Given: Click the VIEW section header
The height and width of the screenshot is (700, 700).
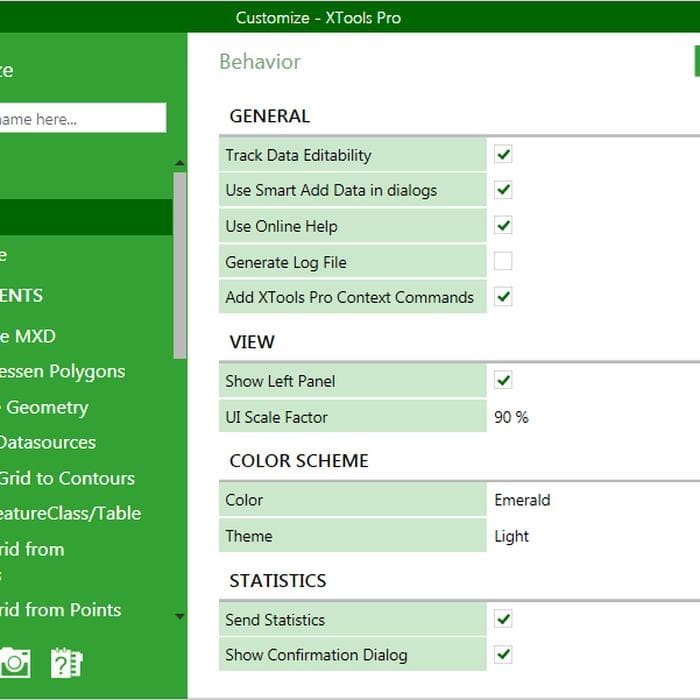Looking at the screenshot, I should tap(252, 342).
